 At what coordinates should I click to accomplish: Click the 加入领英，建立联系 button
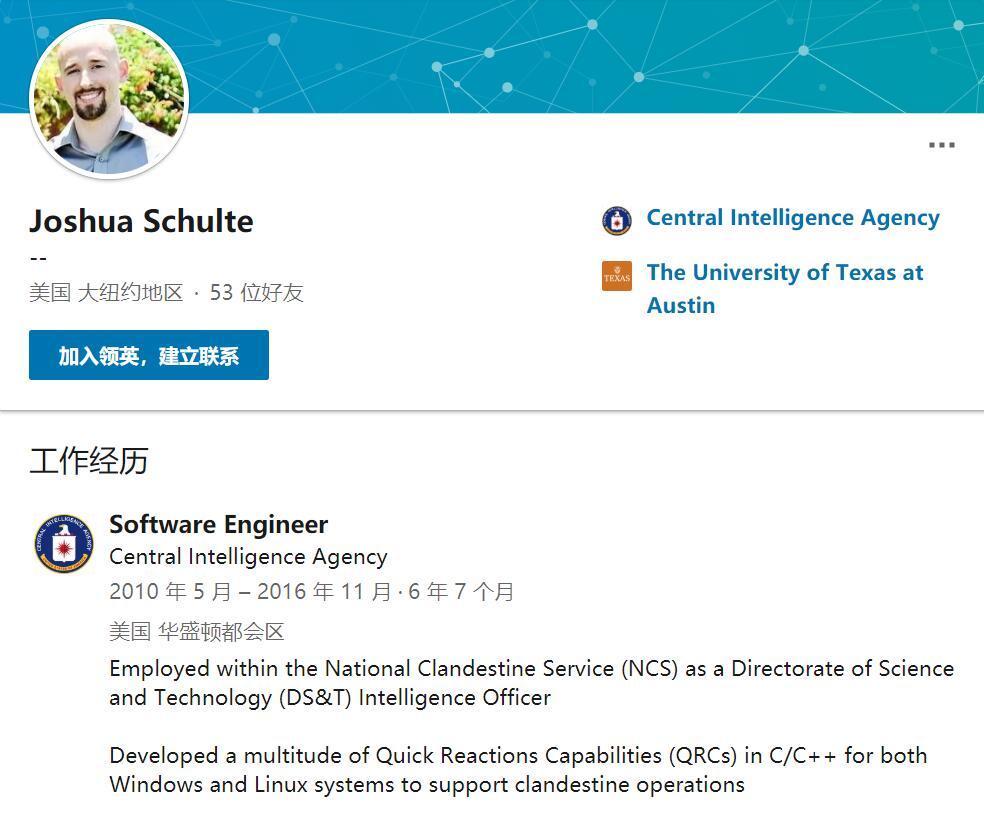[149, 355]
